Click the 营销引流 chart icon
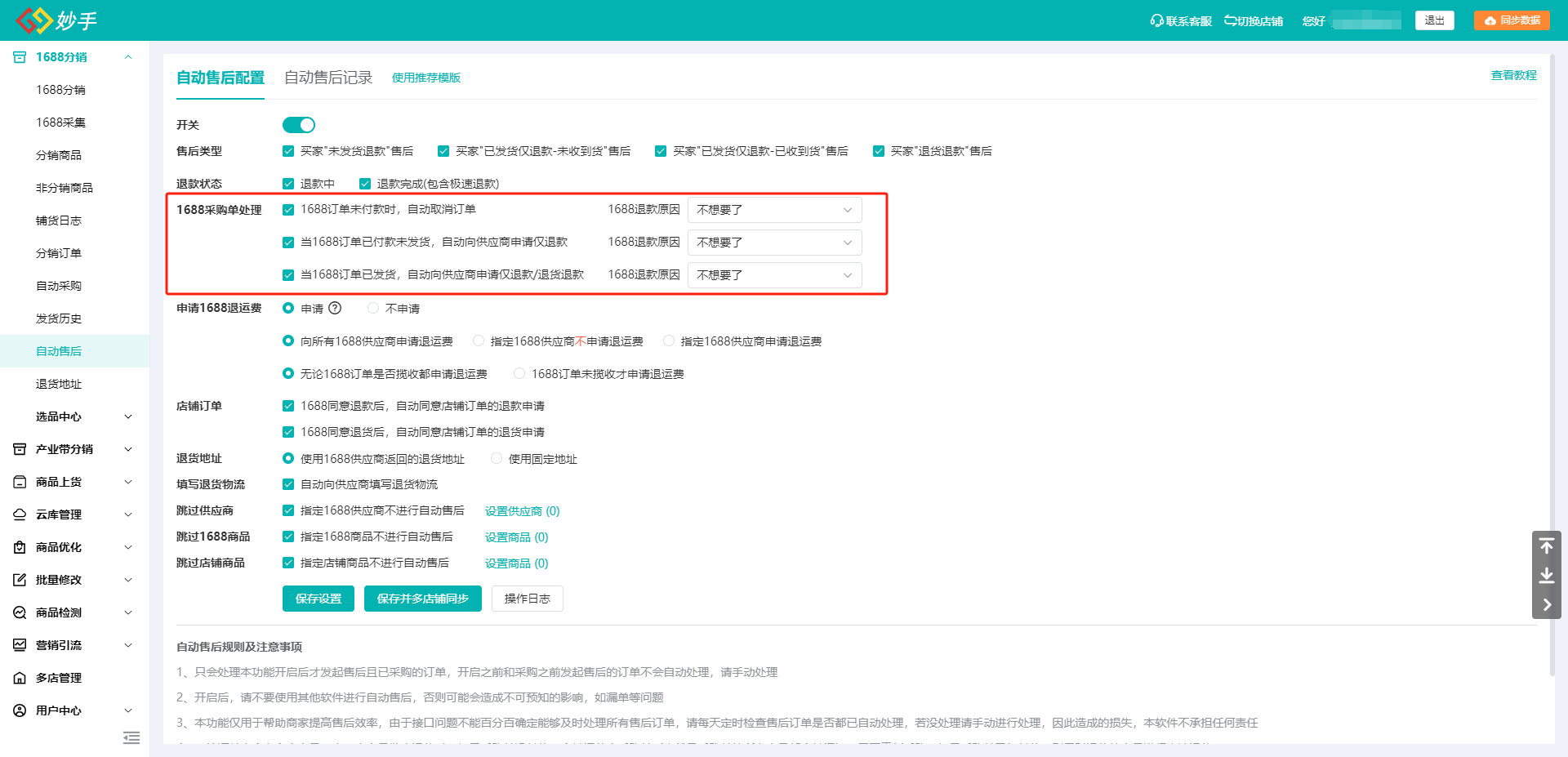Image resolution: width=1568 pixels, height=757 pixels. point(20,645)
